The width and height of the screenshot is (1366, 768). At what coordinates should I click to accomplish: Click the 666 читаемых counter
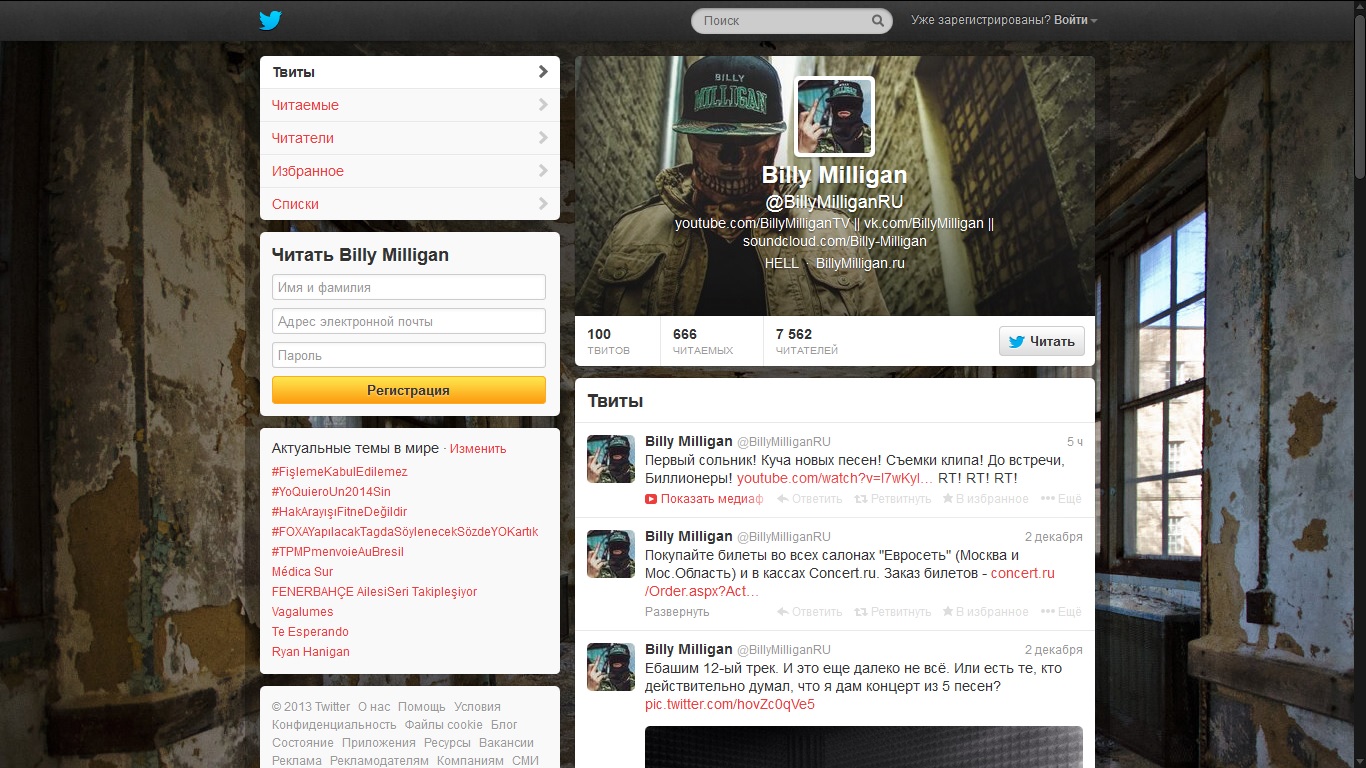[703, 341]
